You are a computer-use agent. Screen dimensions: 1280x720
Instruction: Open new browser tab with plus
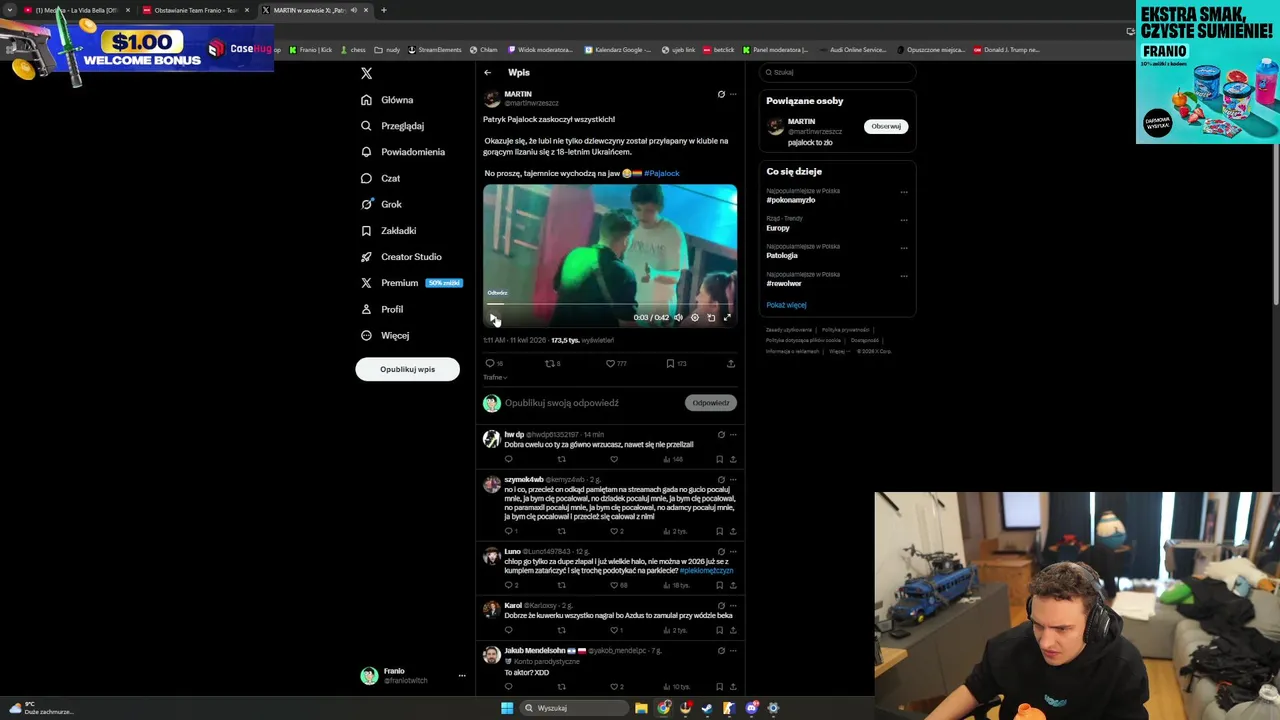[x=383, y=10]
